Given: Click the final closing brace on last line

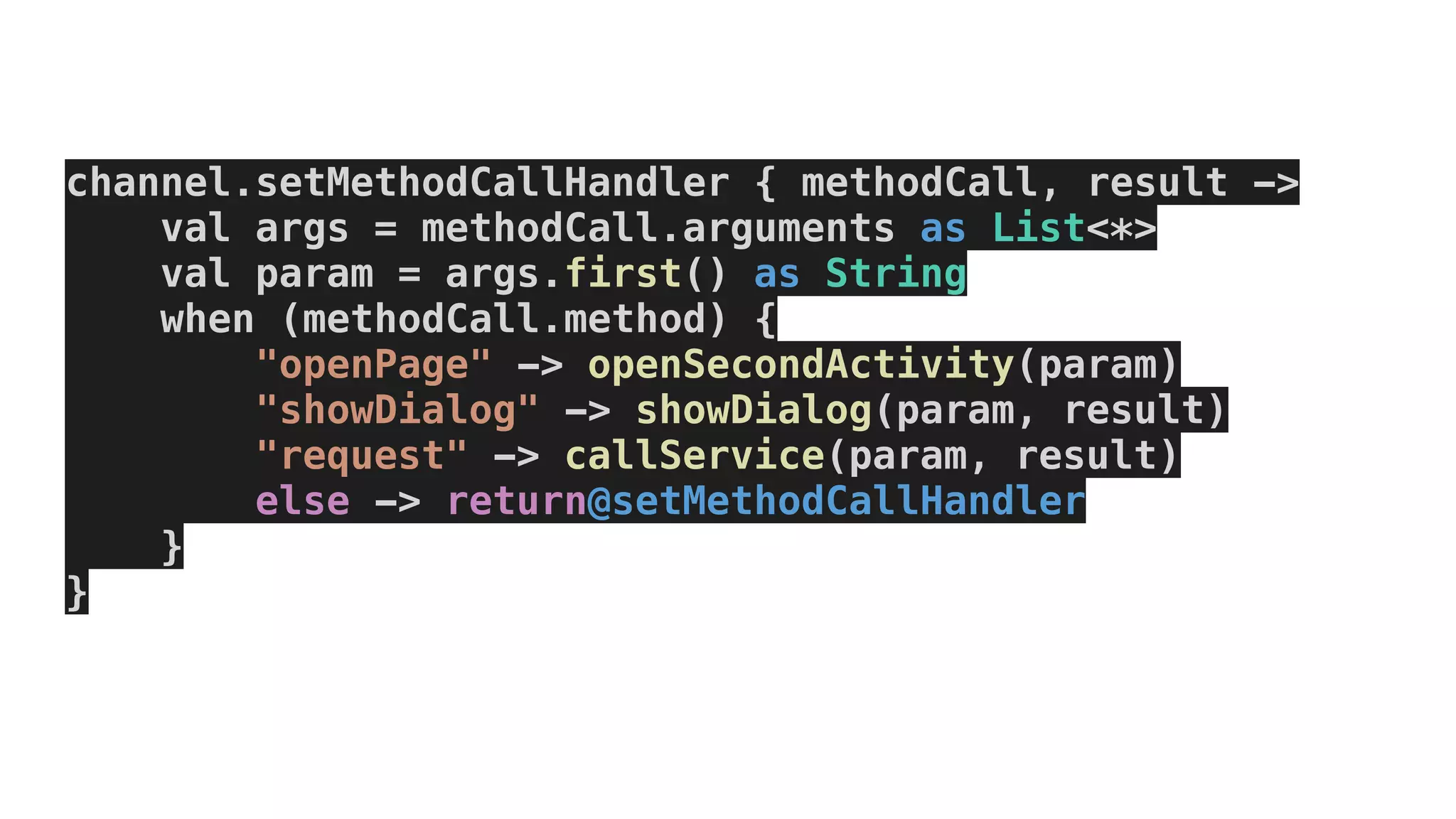Looking at the screenshot, I should (76, 593).
